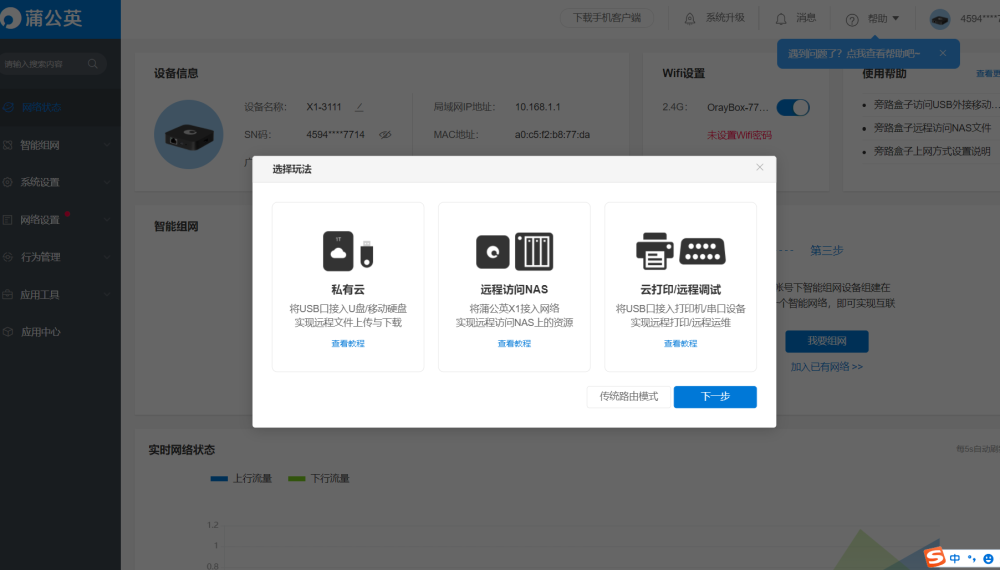Edit device name with pencil icon
Screen dimensions: 1000x570
tap(359, 107)
